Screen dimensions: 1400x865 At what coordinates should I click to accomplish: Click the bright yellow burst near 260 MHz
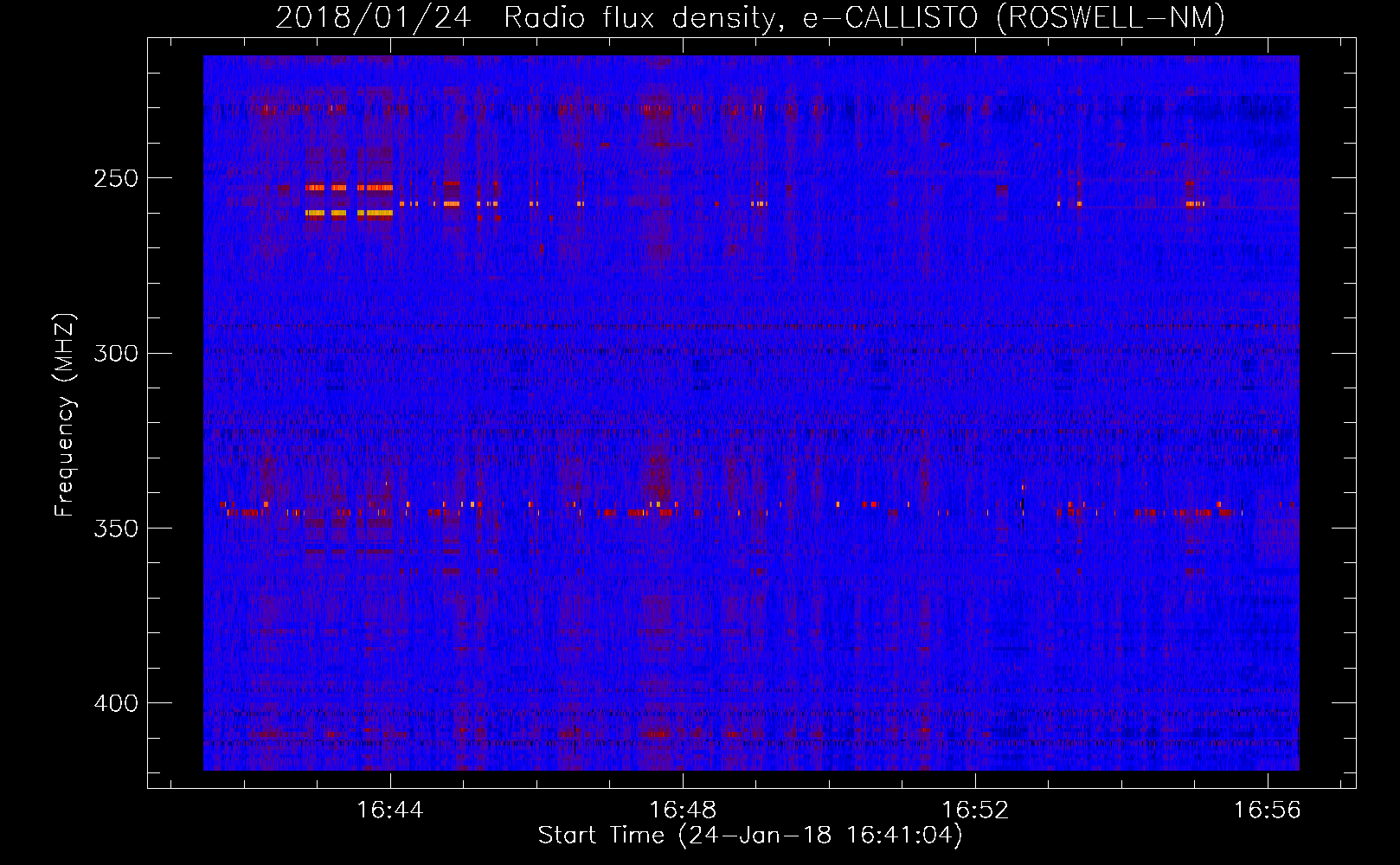tap(349, 213)
